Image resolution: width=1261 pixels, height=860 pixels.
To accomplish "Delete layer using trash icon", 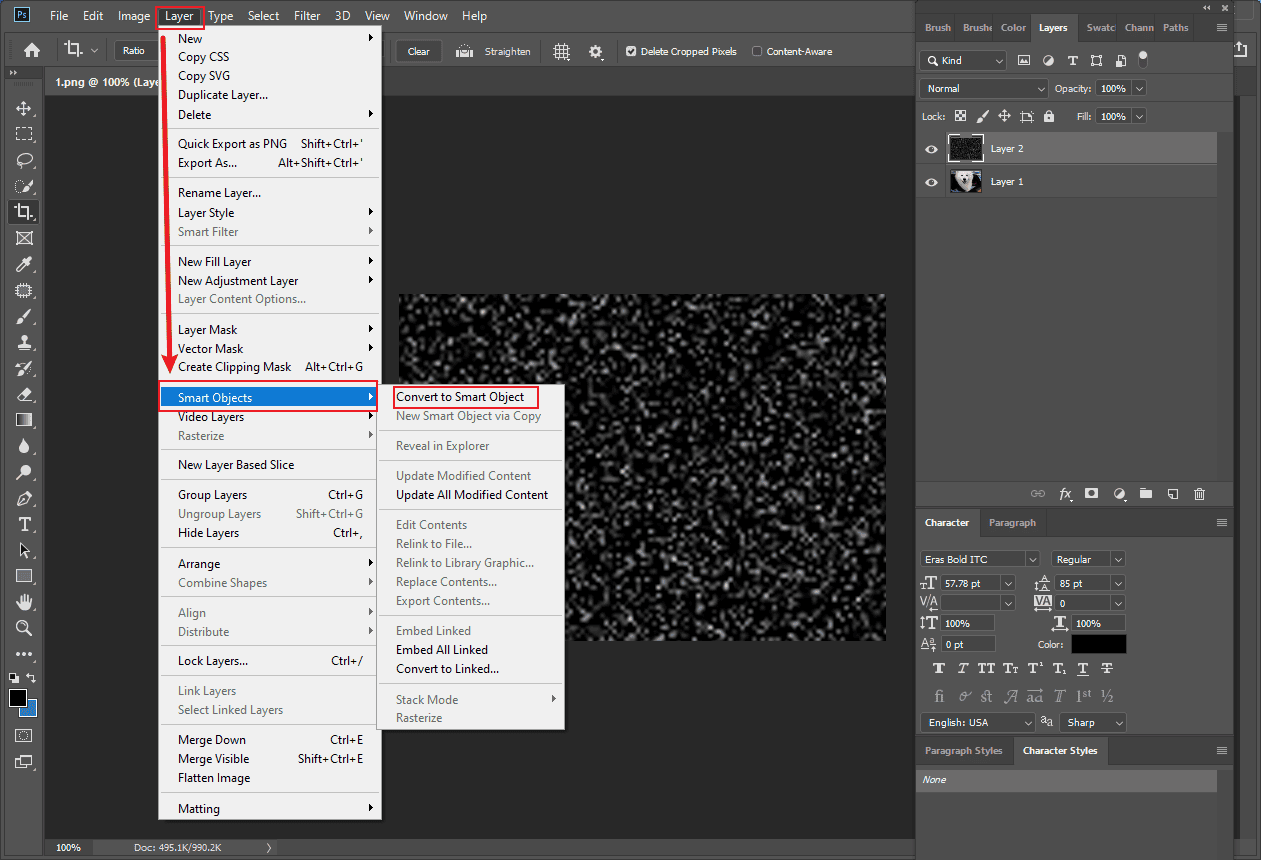I will [1199, 493].
